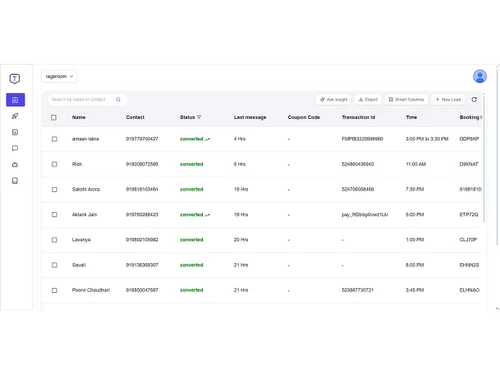The width and height of the screenshot is (500, 375).
Task: Open the chat bubble sidebar icon
Action: (15, 148)
